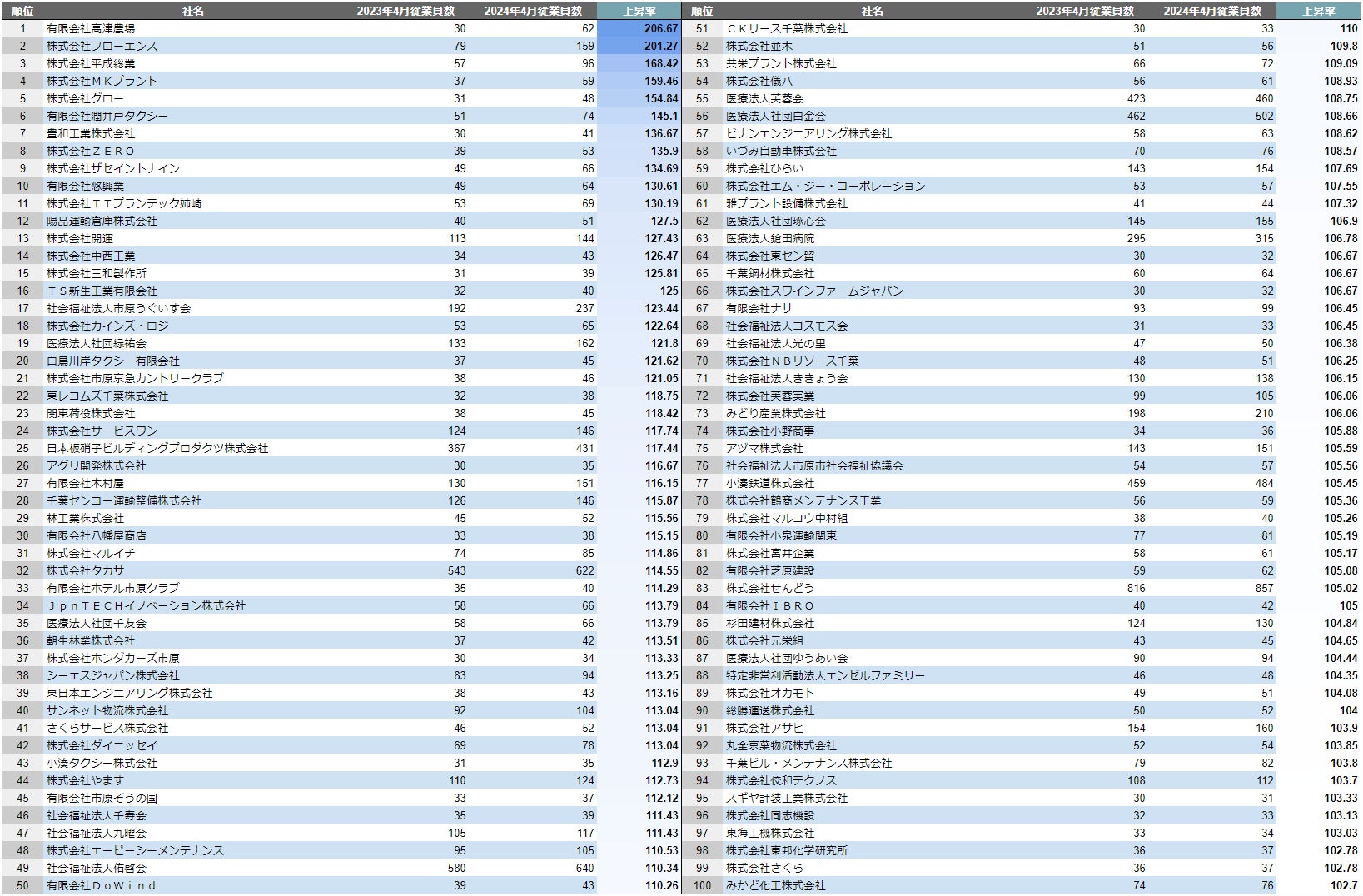Select 株式会社ひらい
Screen dimensions: 1363x896
coord(764,168)
